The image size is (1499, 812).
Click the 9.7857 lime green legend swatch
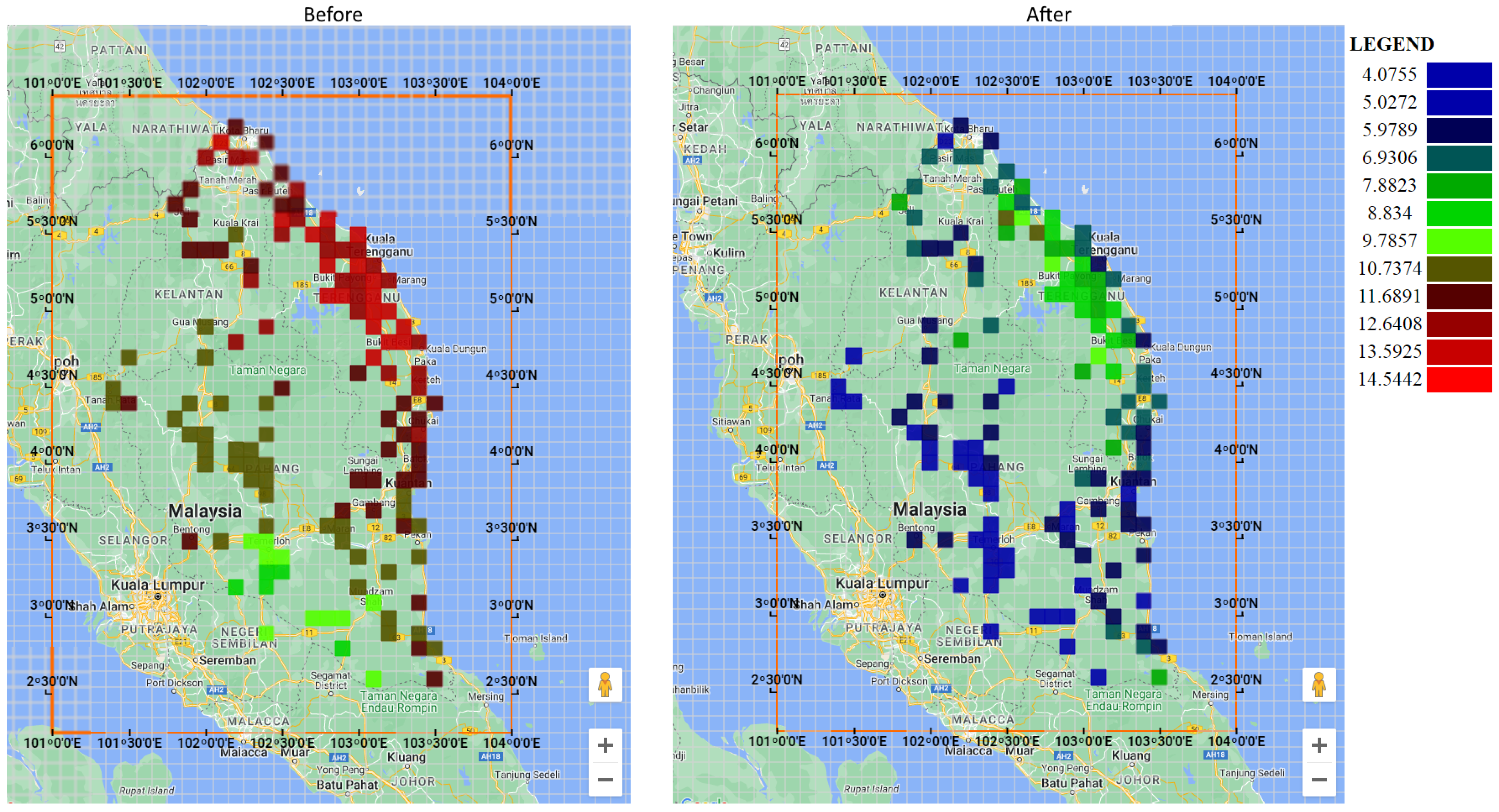[x=1459, y=241]
